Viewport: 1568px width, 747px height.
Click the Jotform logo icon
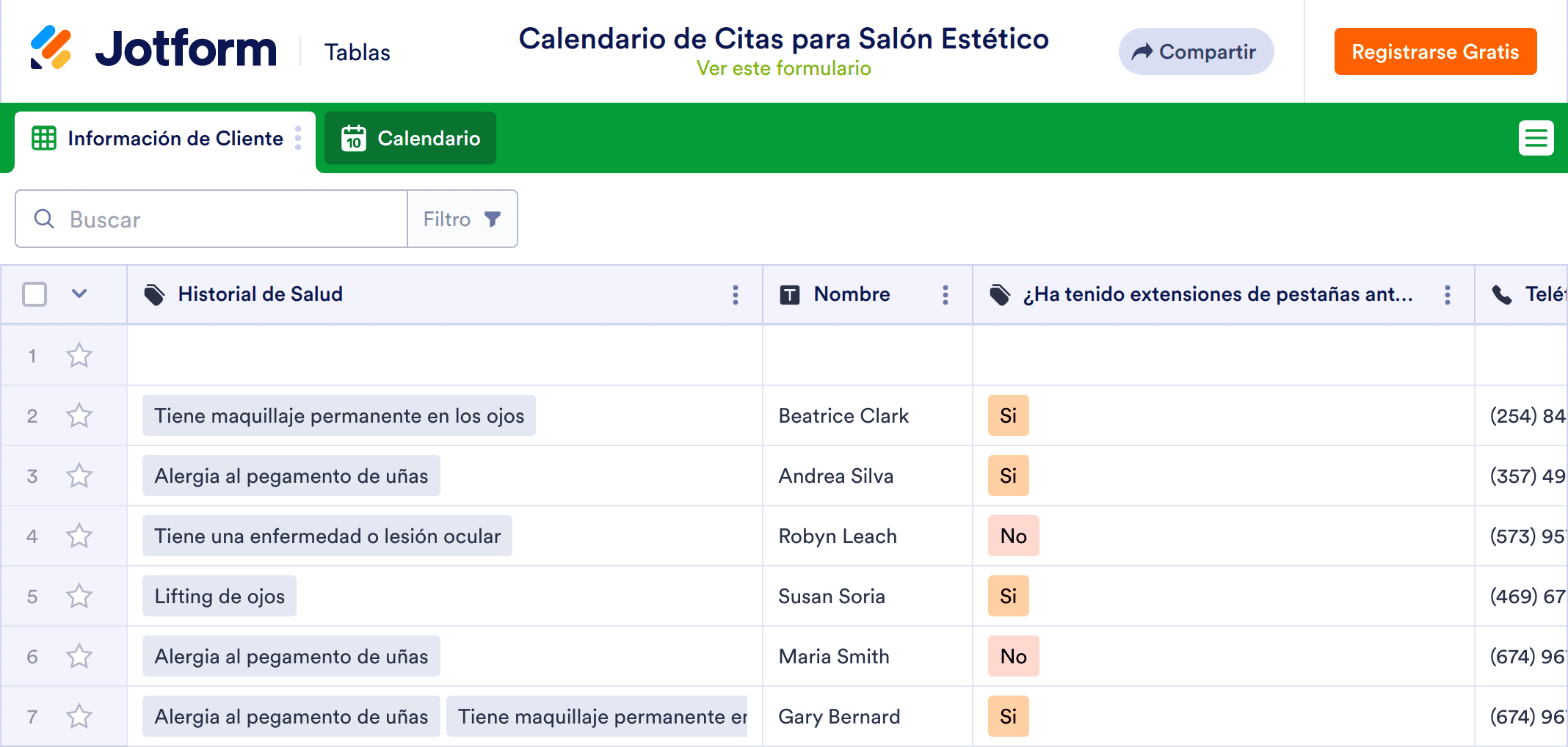pos(51,48)
